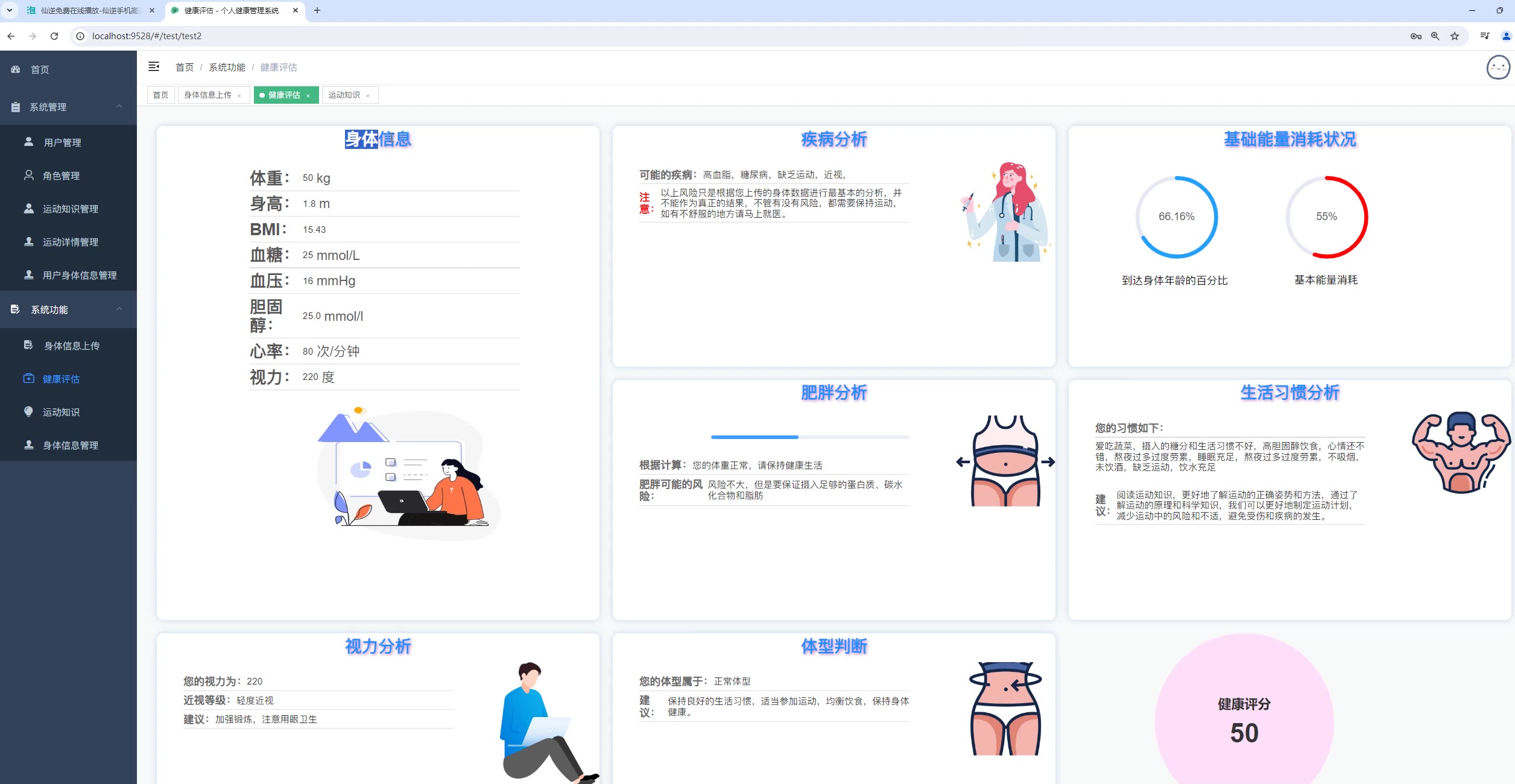1515x784 pixels.
Task: Click the 轻度近视 myopia level text
Action: pos(255,700)
